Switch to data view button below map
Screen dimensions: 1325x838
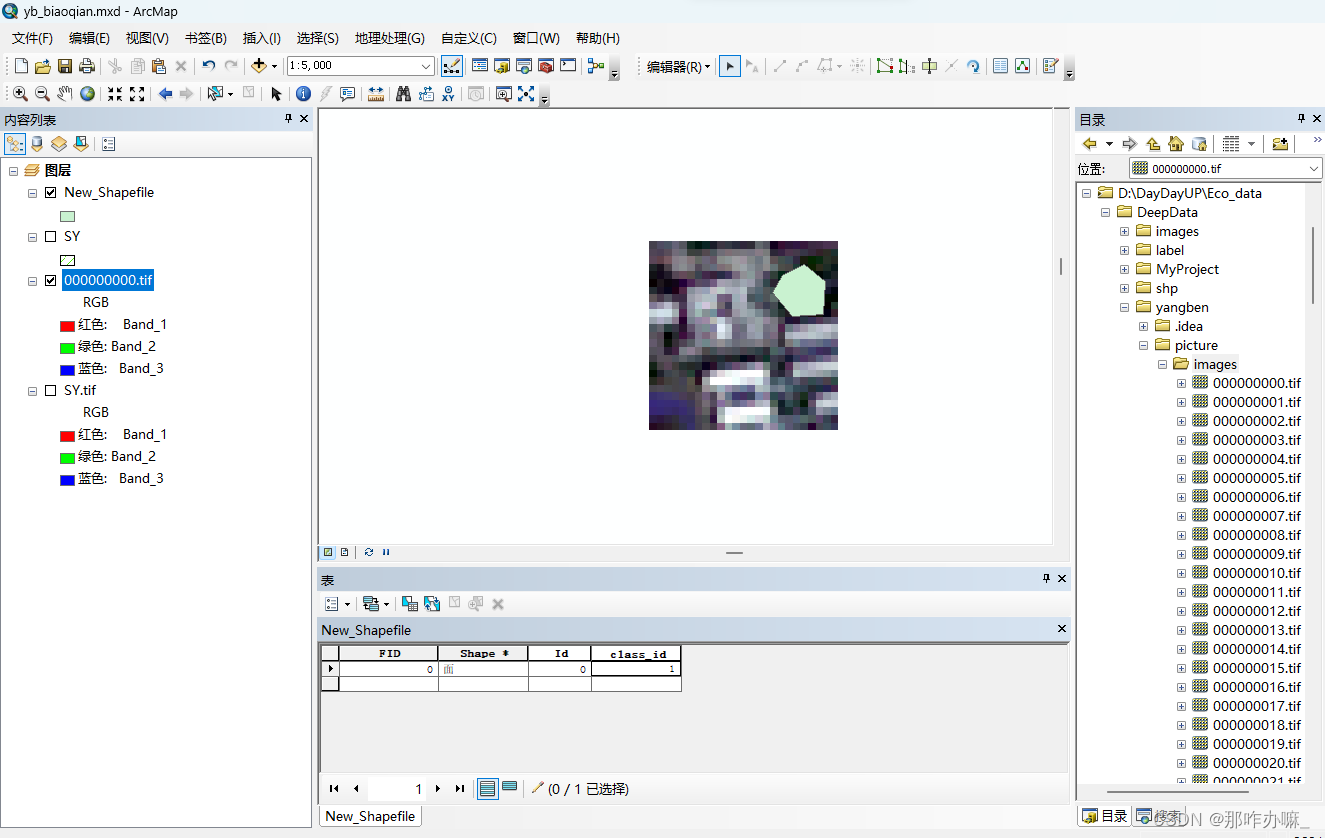(327, 552)
